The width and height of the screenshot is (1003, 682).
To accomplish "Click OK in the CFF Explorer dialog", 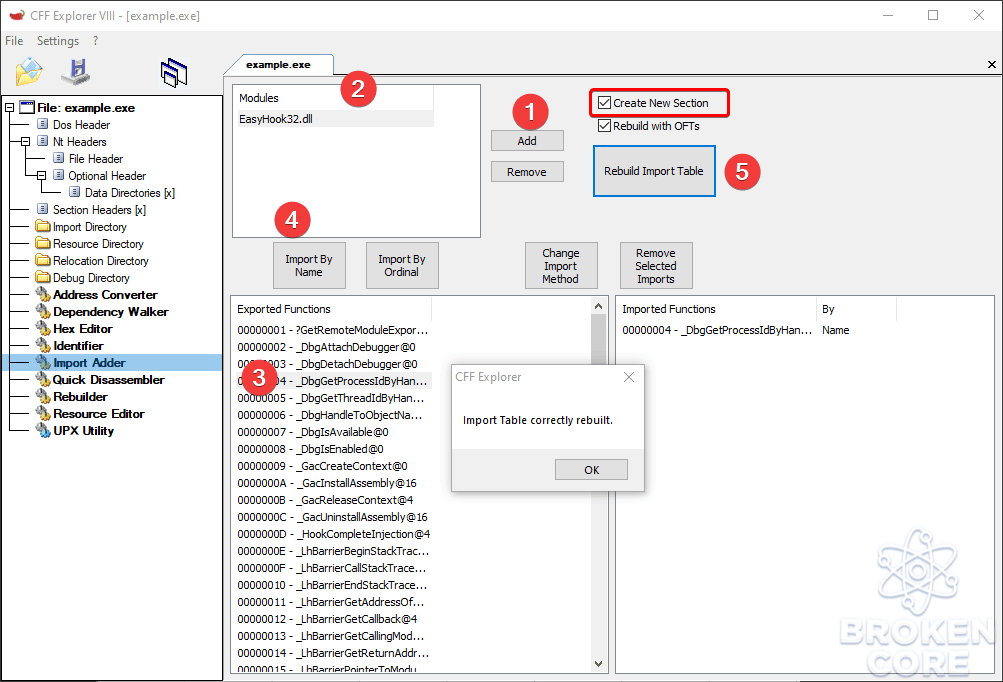I will [x=591, y=470].
